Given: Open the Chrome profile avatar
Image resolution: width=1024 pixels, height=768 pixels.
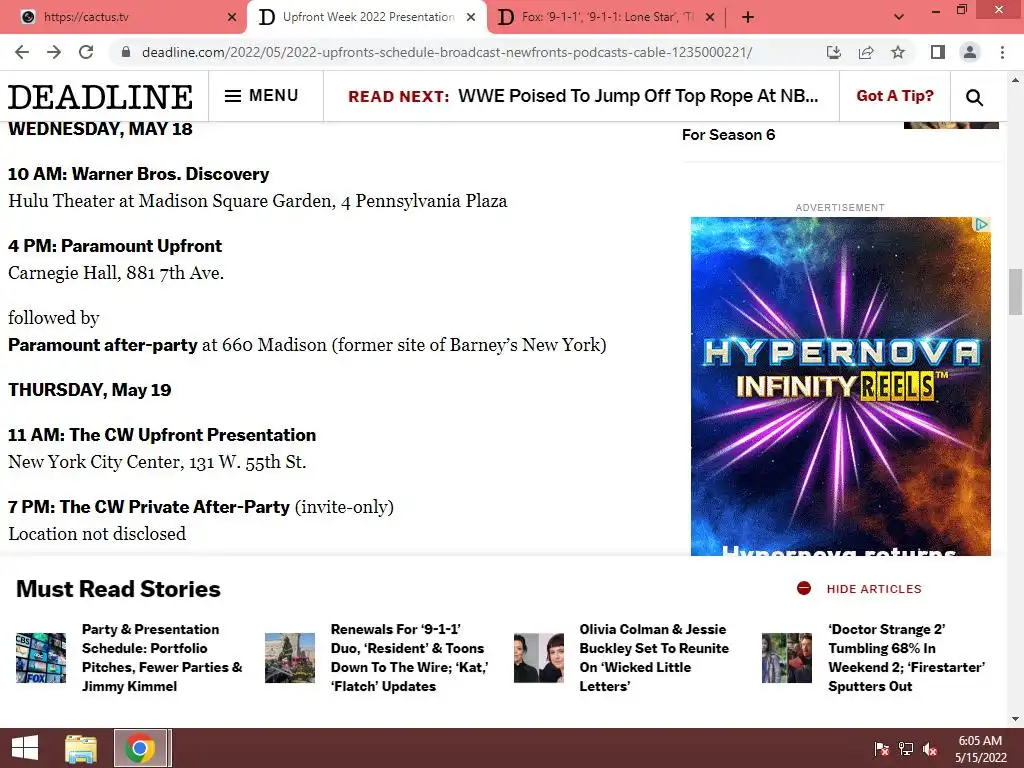Looking at the screenshot, I should click(970, 52).
